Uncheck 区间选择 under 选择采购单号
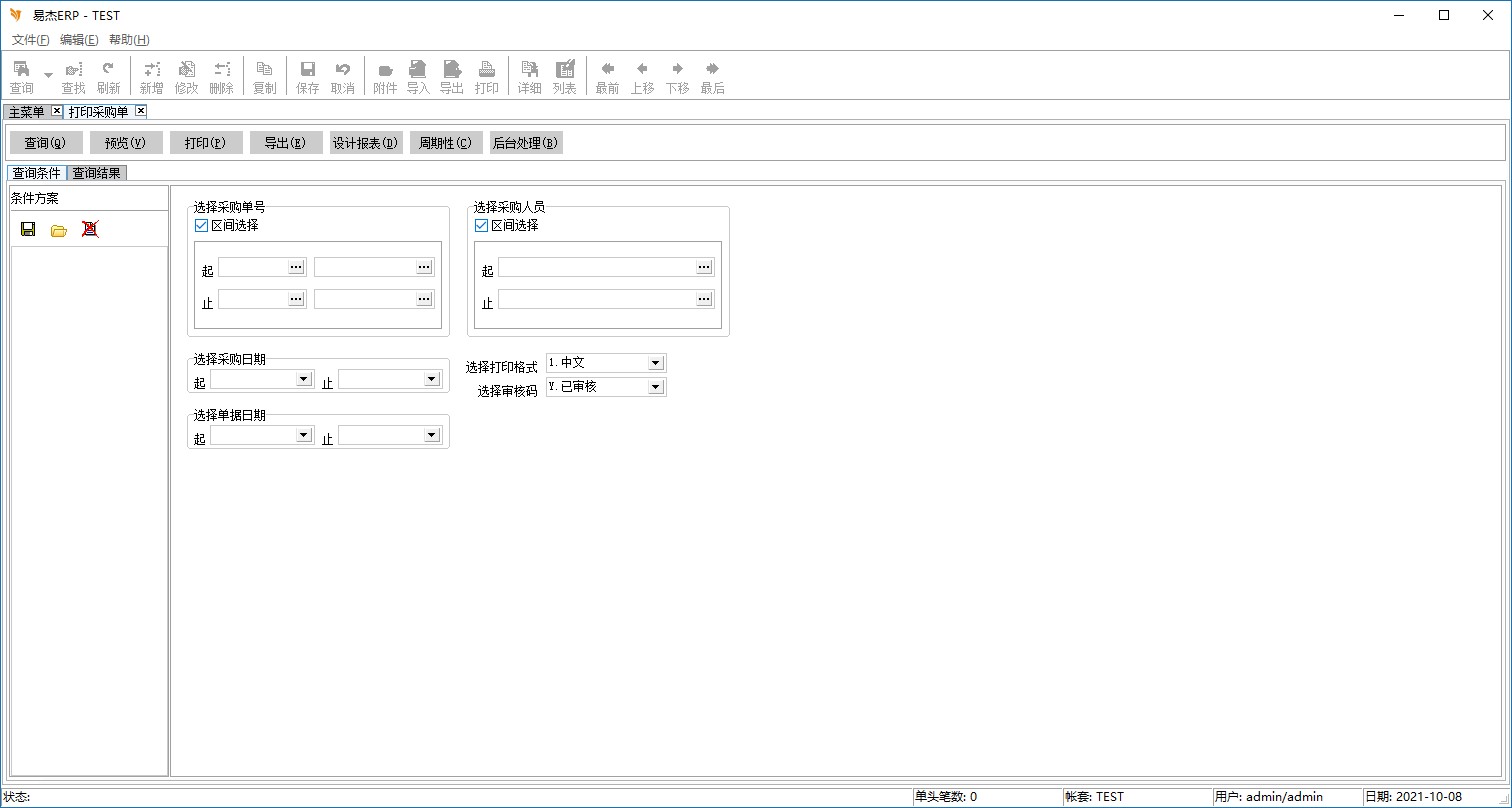Screen dimensions: 1512x808 201,226
